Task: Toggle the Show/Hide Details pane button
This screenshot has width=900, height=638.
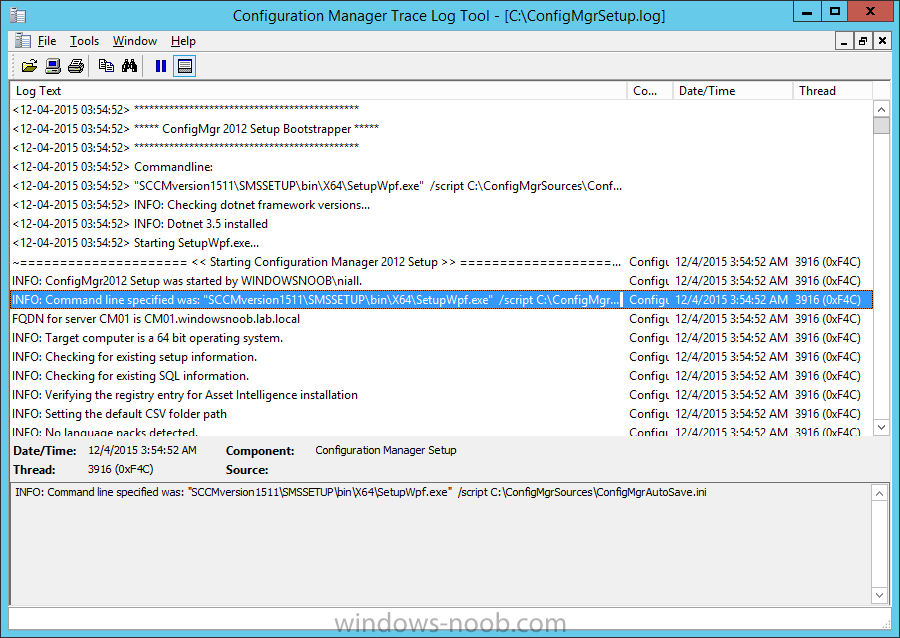Action: [x=185, y=66]
